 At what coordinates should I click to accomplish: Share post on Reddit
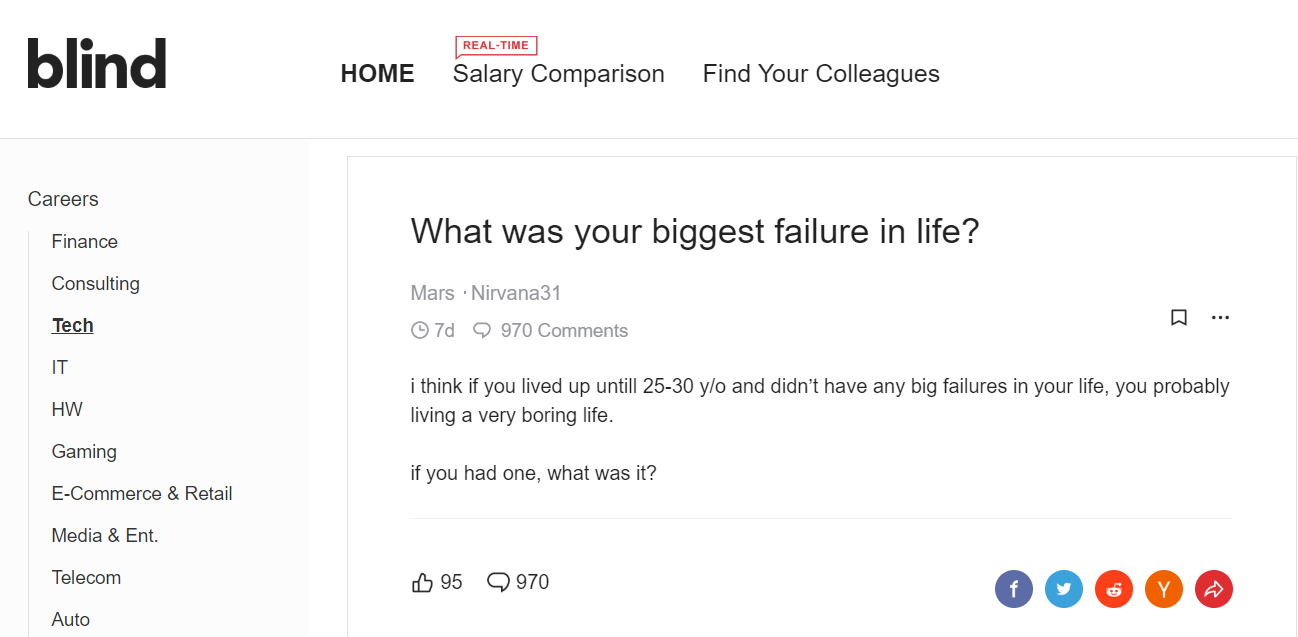click(1113, 589)
